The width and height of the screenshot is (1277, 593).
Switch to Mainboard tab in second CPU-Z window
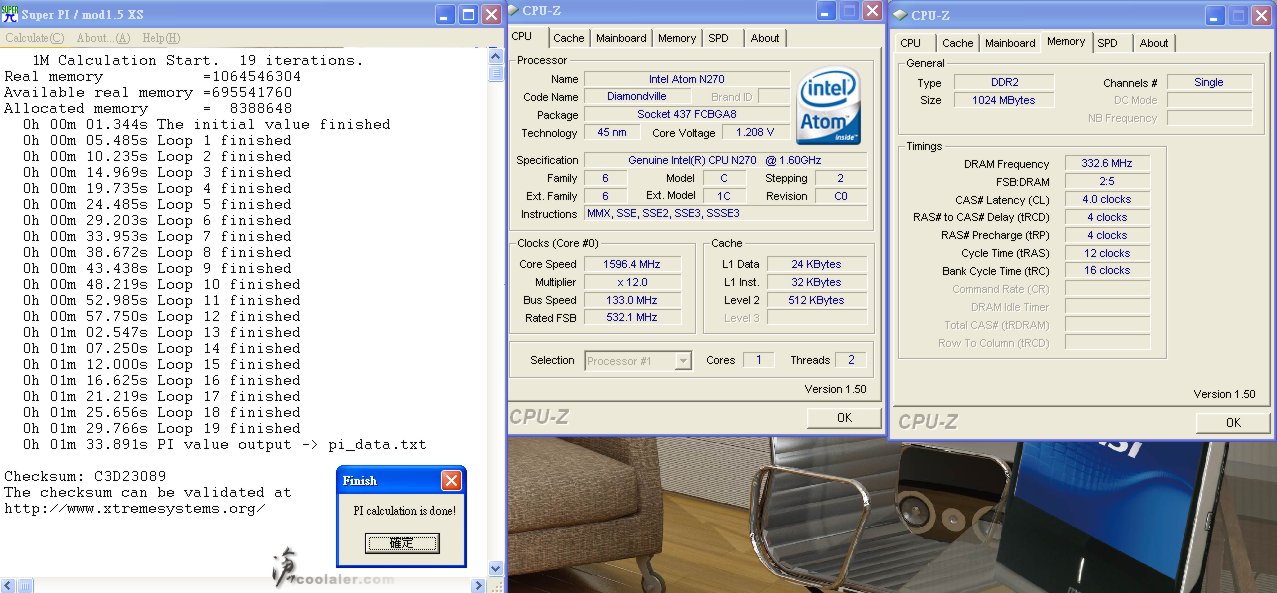[1010, 43]
